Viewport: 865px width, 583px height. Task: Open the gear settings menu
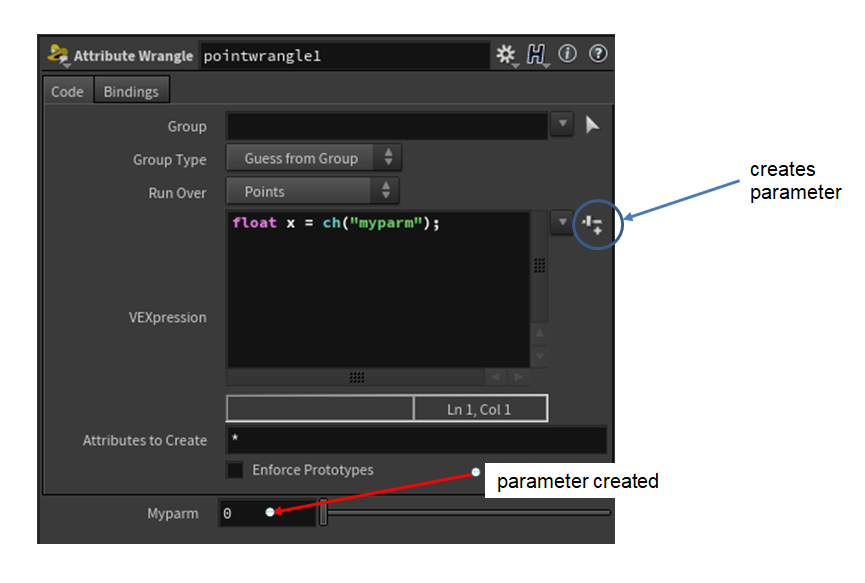pos(506,55)
